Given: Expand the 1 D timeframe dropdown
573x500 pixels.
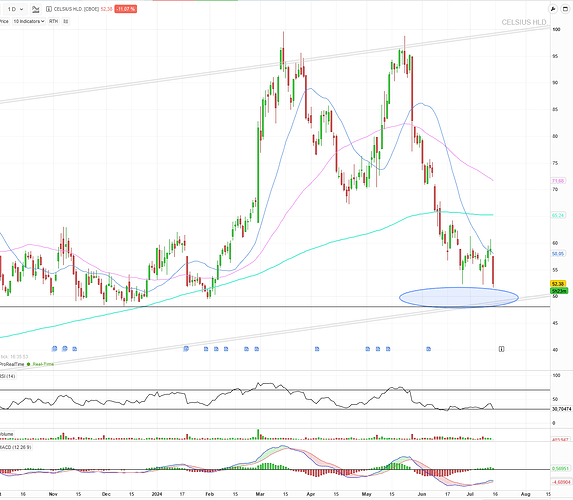Looking at the screenshot, I should pyautogui.click(x=15, y=9).
